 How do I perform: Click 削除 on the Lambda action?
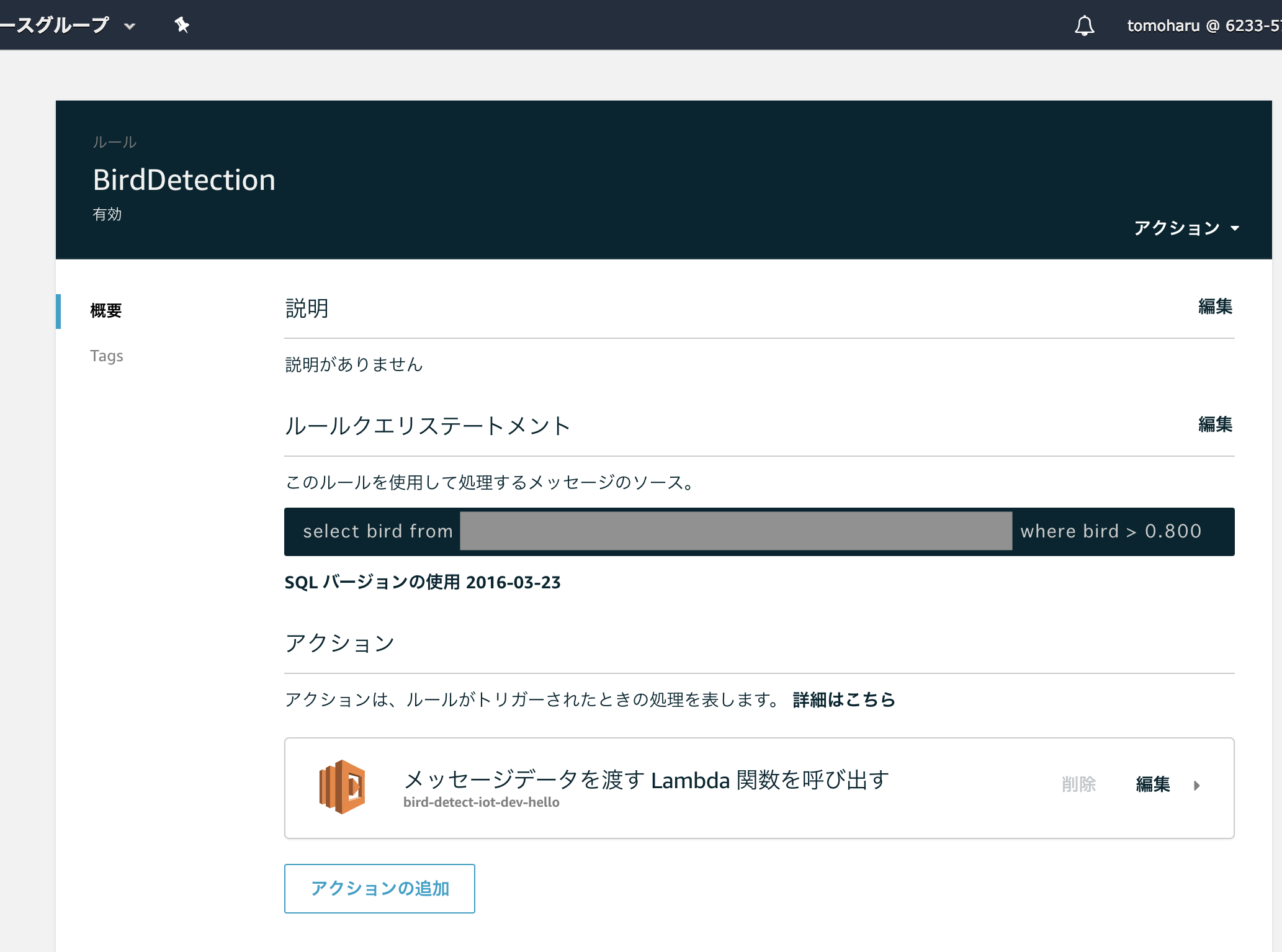1078,785
